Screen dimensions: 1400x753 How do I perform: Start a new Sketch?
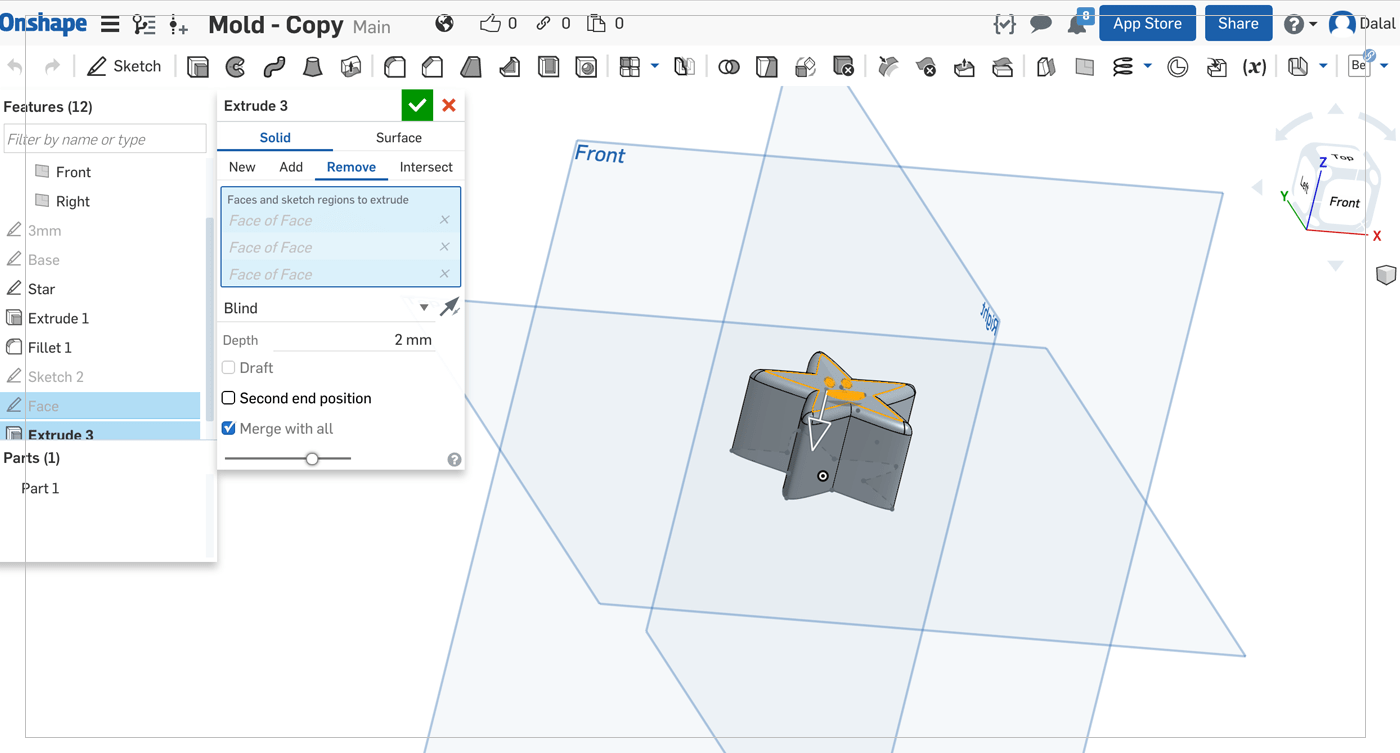coord(124,66)
